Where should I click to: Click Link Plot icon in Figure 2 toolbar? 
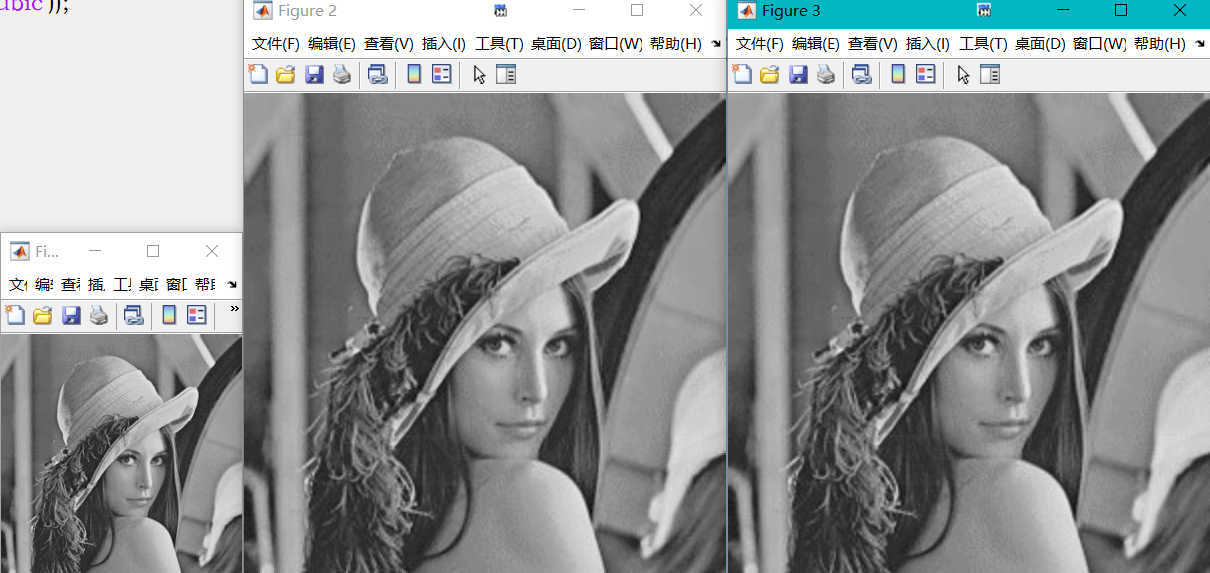click(x=377, y=74)
